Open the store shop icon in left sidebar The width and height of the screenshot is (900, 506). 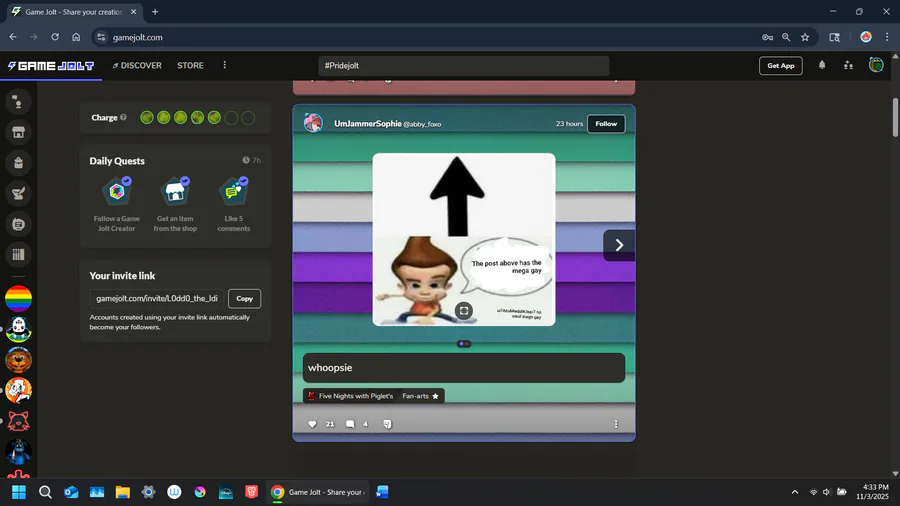(x=18, y=133)
